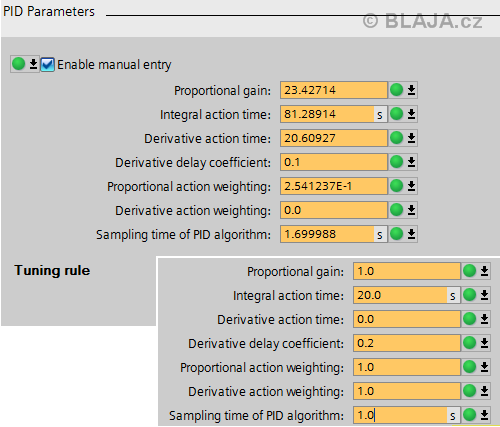
Task: Click the Derivative action weighting field showing 0.0
Action: point(334,210)
